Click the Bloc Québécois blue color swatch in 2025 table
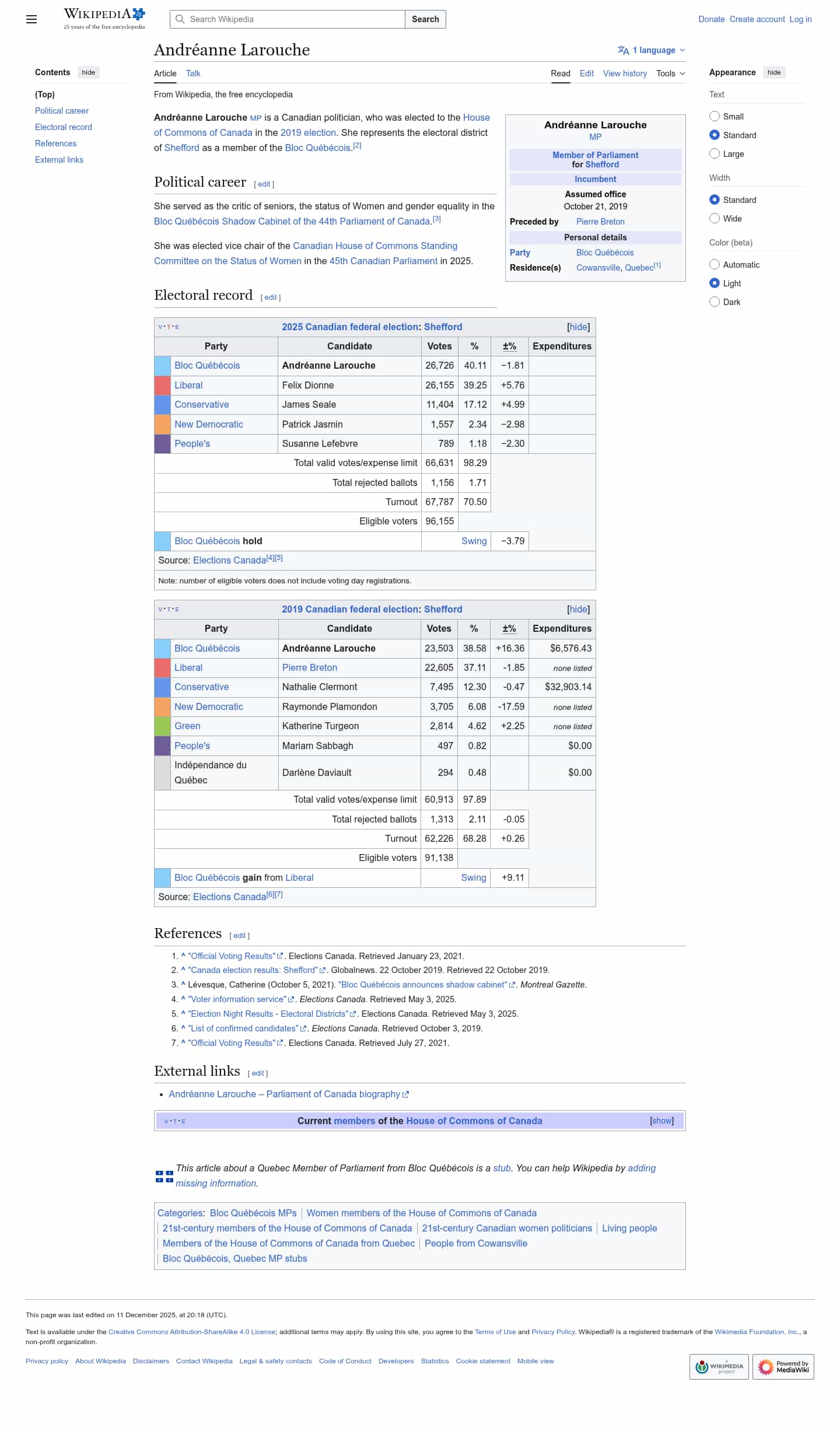The width and height of the screenshot is (840, 1431). [162, 366]
